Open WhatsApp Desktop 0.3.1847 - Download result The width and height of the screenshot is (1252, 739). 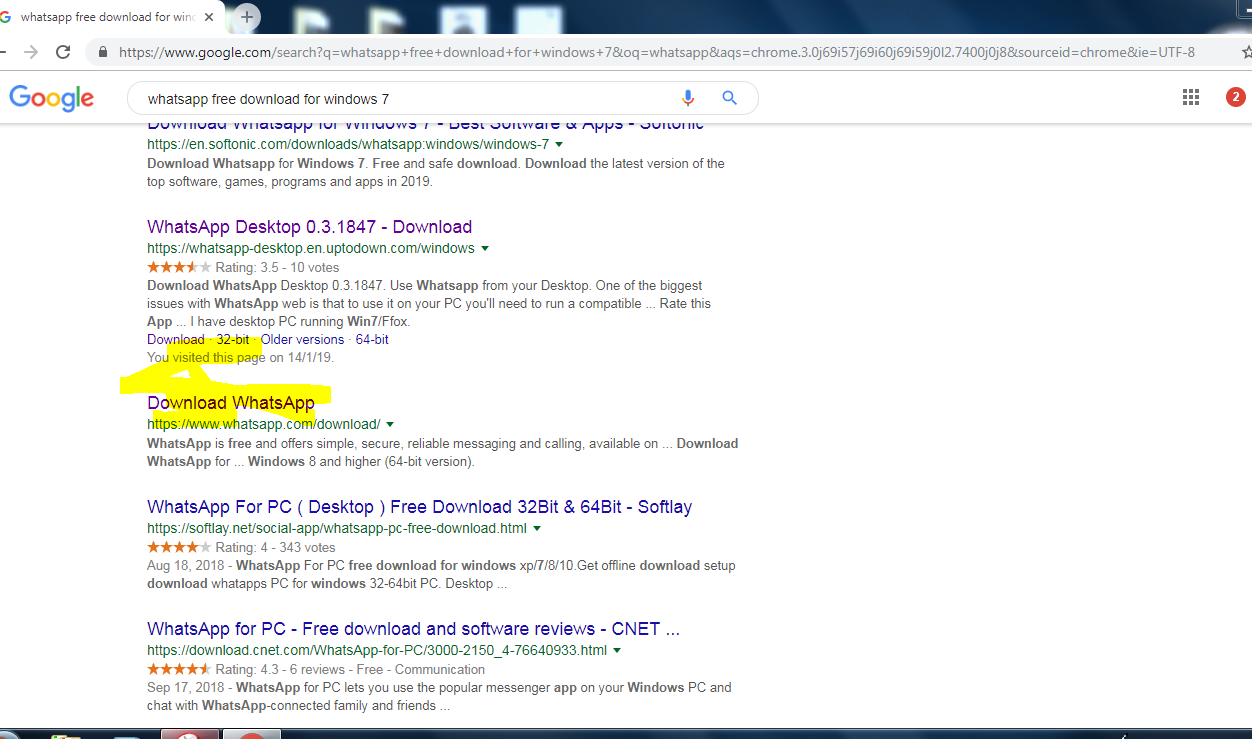tap(309, 227)
